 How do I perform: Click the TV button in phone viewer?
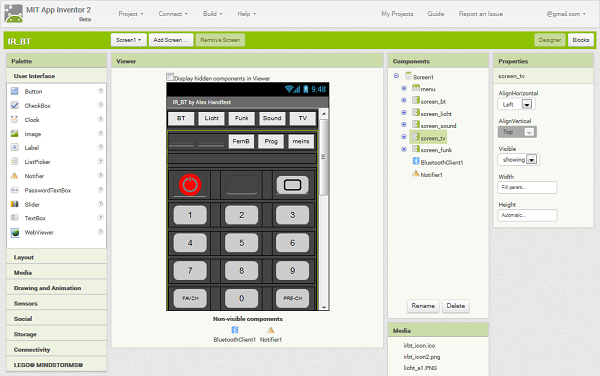click(x=303, y=119)
